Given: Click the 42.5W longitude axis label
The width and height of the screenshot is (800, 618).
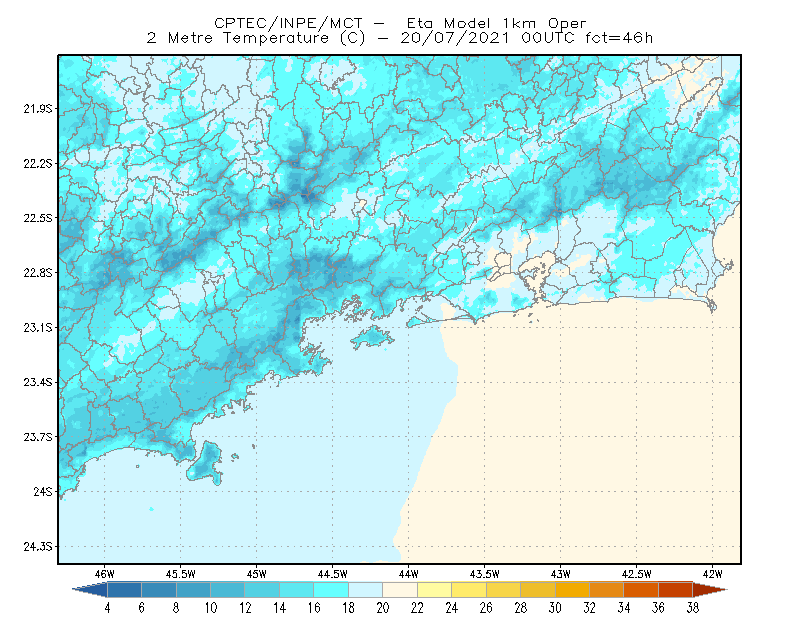Looking at the screenshot, I should (636, 574).
